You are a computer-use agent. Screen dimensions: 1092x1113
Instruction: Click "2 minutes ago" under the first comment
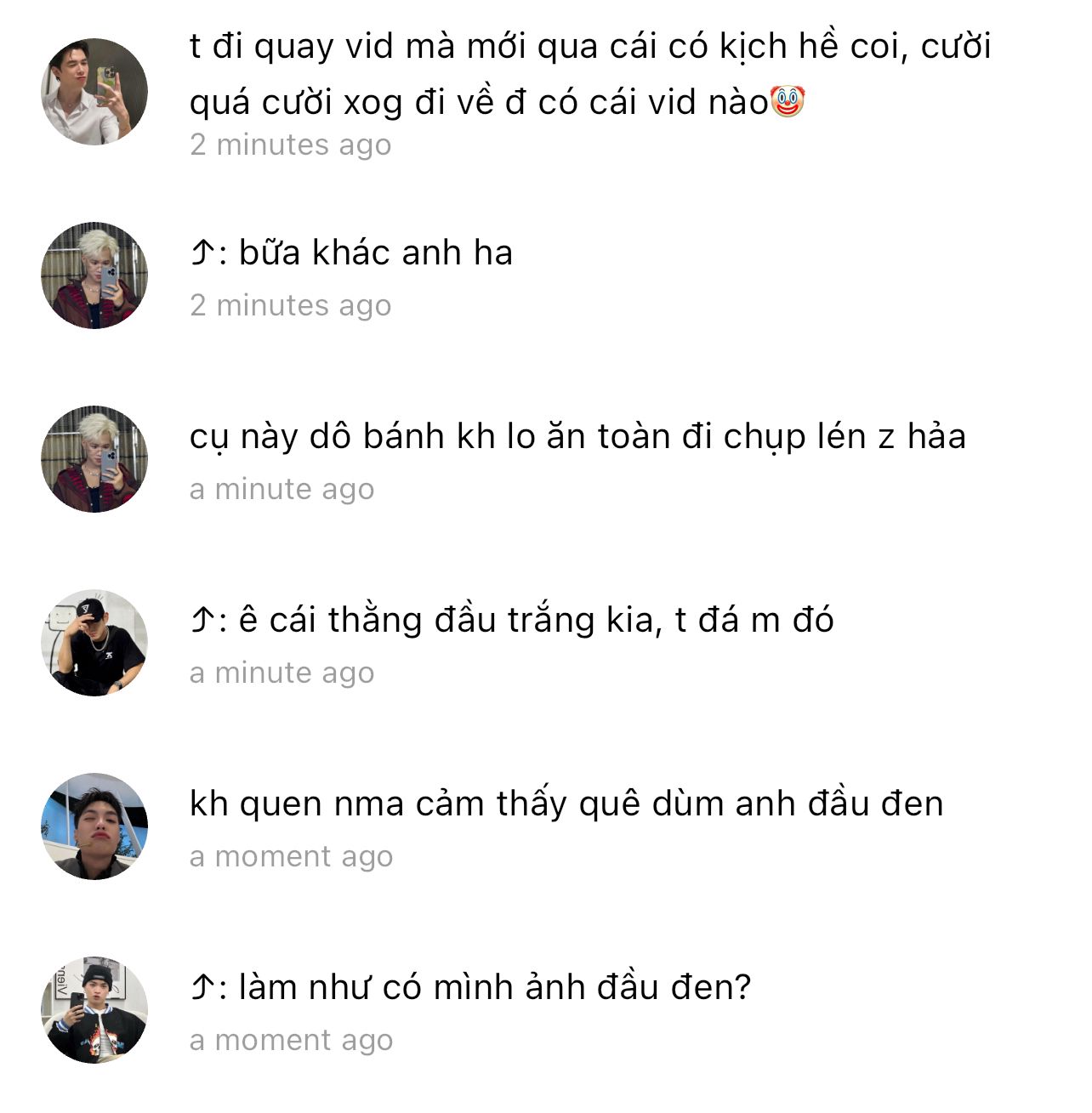[291, 145]
